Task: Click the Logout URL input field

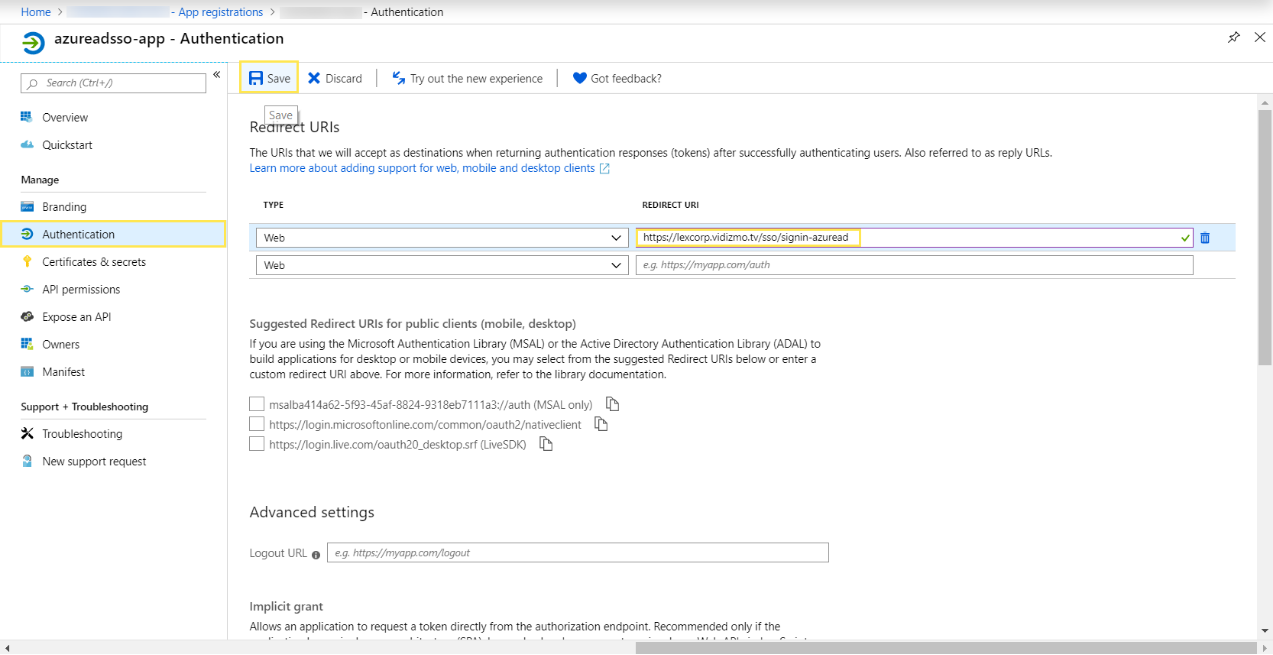Action: tap(578, 553)
